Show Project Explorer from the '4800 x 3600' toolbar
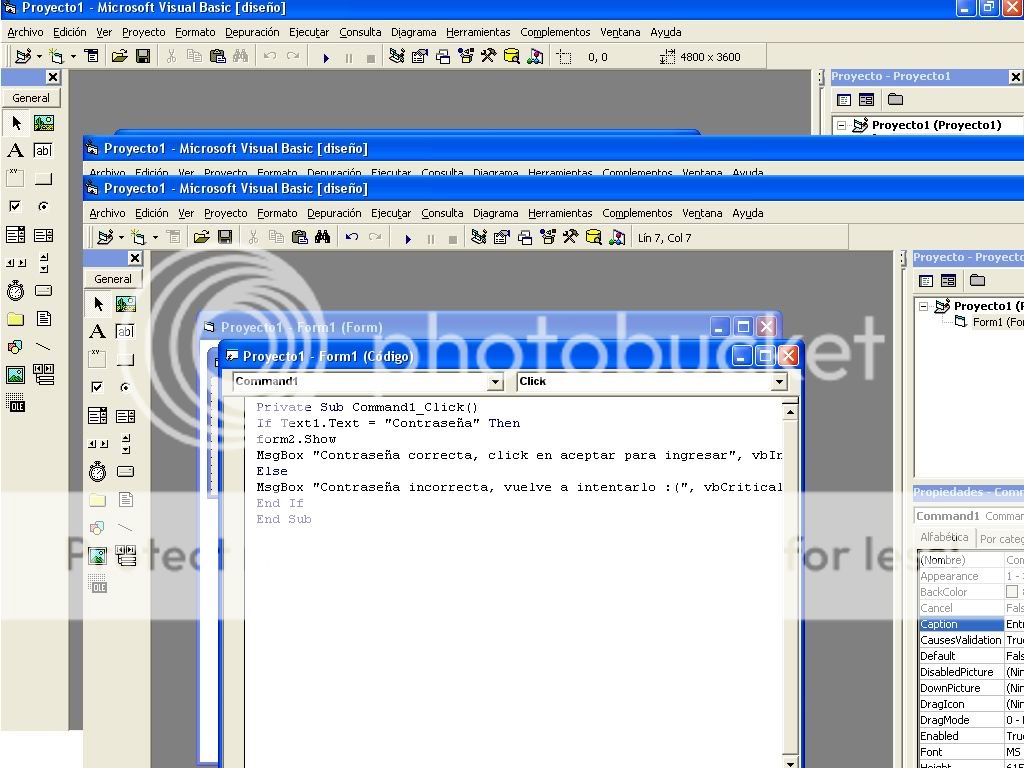 click(396, 56)
